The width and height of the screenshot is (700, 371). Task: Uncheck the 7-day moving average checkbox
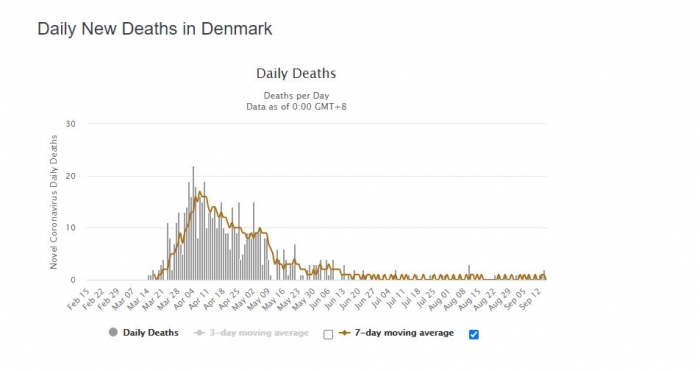click(474, 334)
